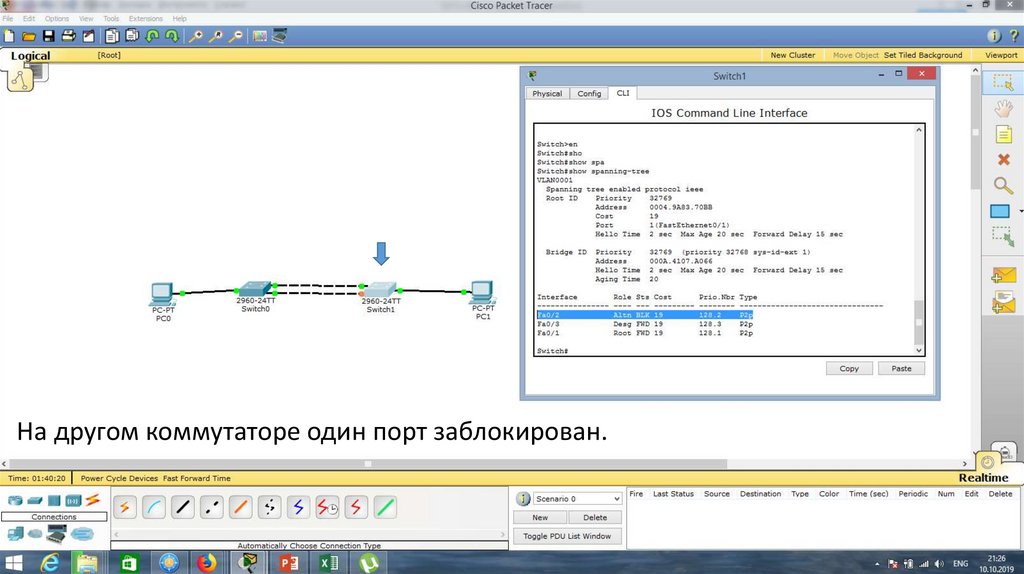Screen dimensions: 1024x574
Task: Open the Windows Start button
Action: (13, 562)
